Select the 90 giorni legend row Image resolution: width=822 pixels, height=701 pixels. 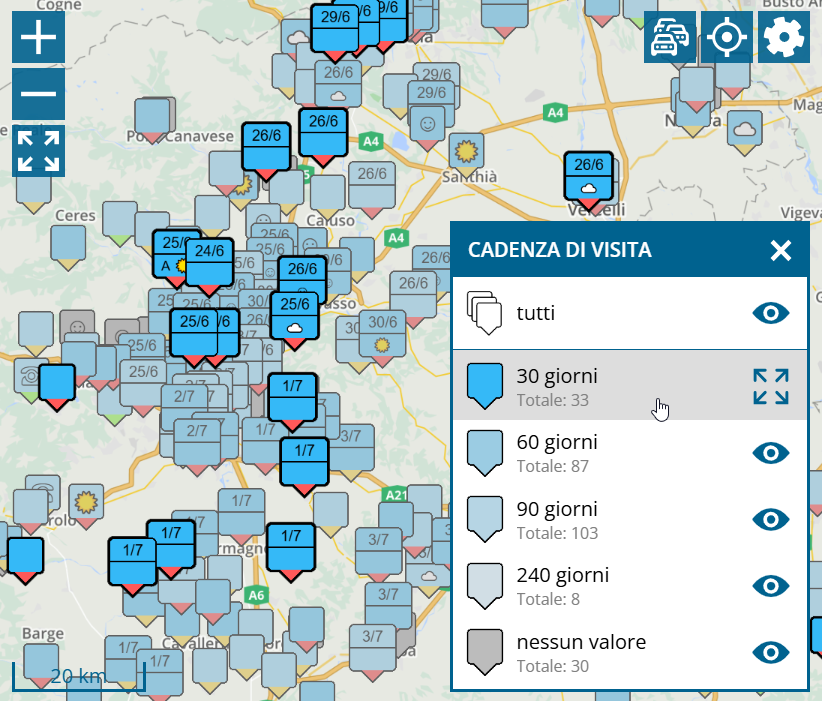tap(630, 520)
